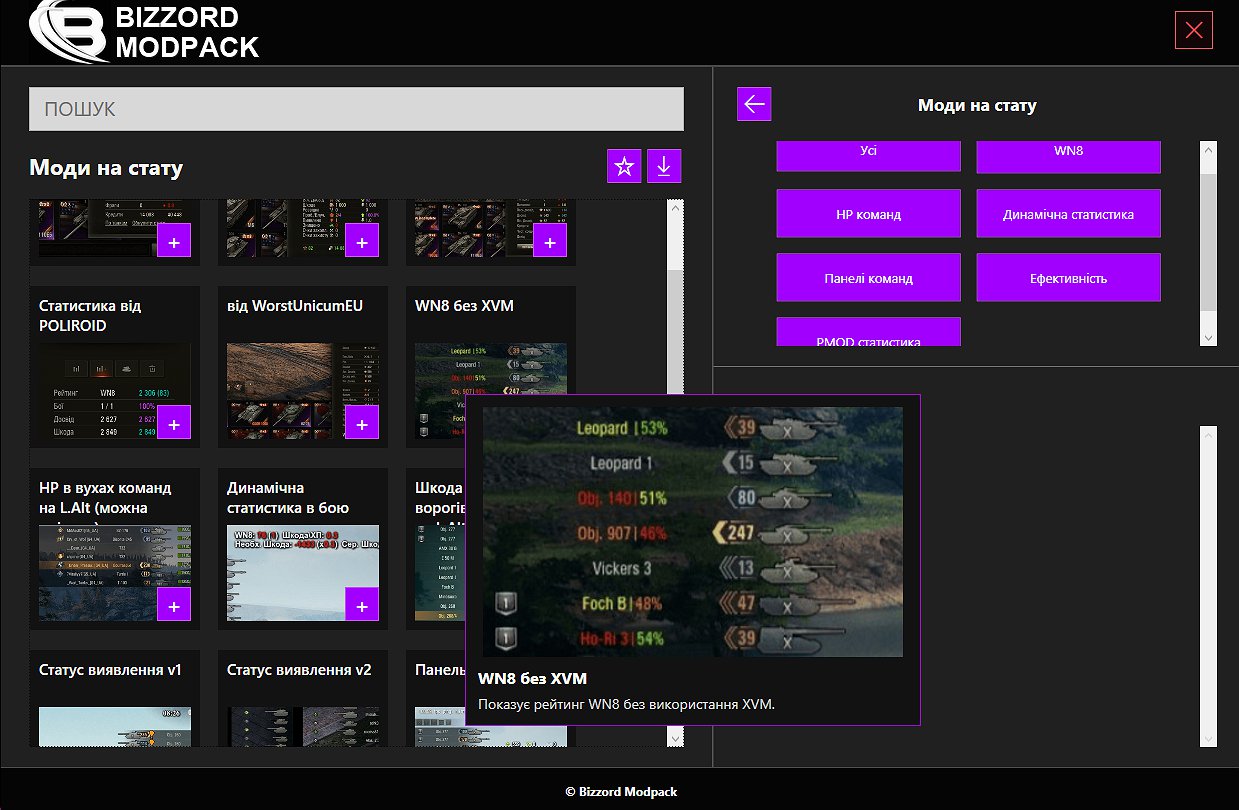
Task: Click the від WorstUnicumEU preview image
Action: tap(303, 392)
